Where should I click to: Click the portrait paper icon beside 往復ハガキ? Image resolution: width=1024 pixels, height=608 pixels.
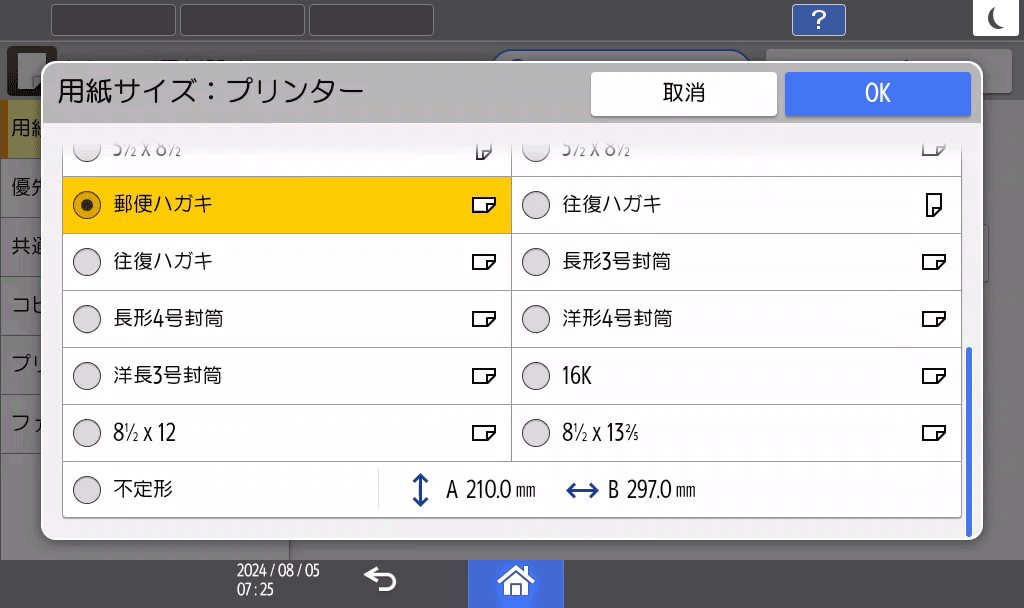point(935,205)
